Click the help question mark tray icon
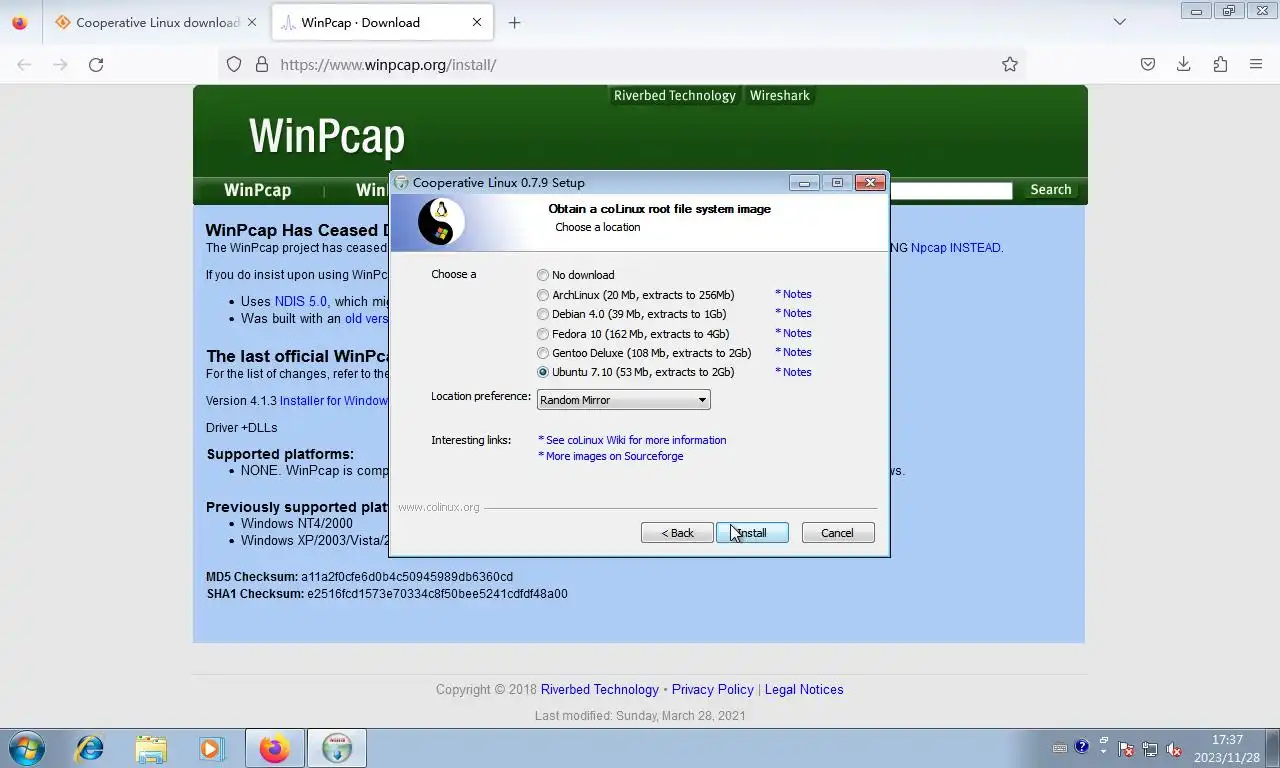1280x768 pixels. [x=1081, y=747]
